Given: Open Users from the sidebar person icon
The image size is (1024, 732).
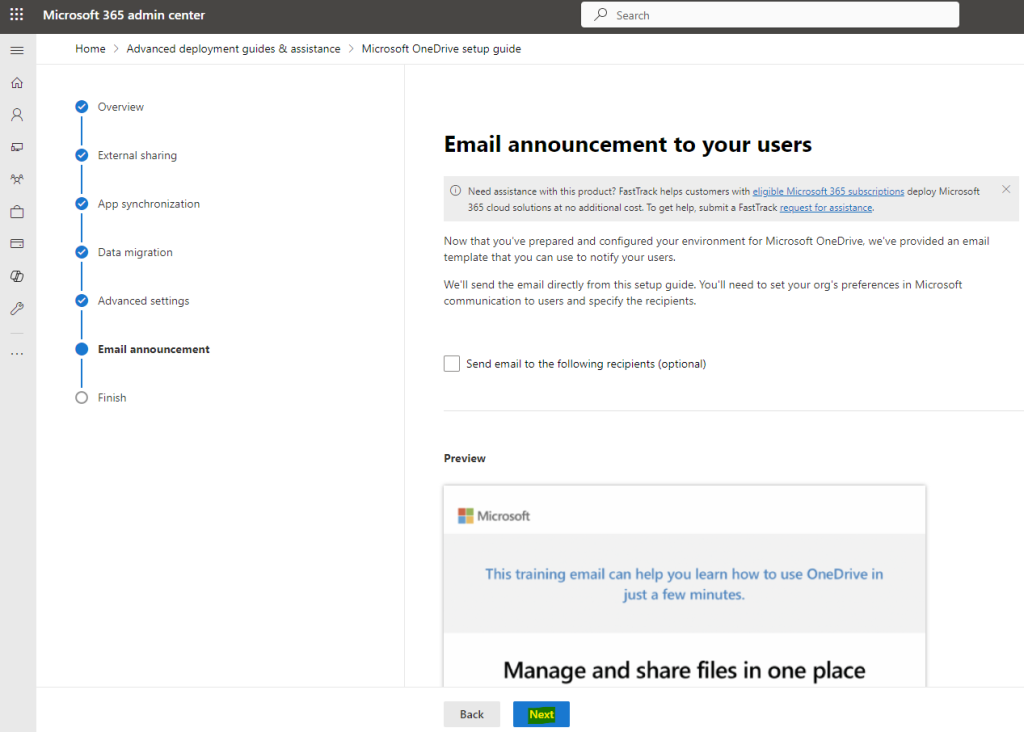Looking at the screenshot, I should 17,115.
